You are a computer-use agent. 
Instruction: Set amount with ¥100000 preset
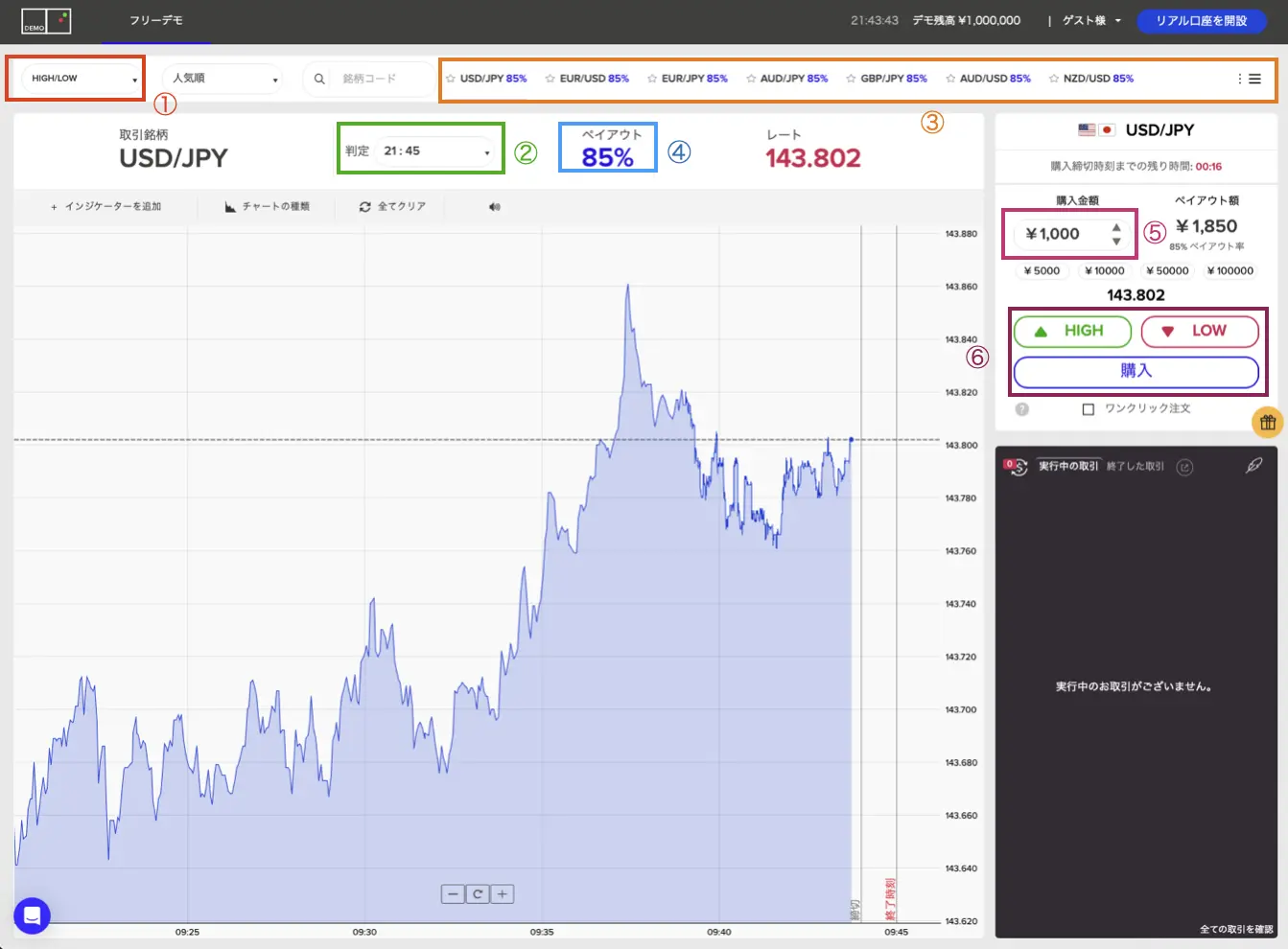(1230, 271)
